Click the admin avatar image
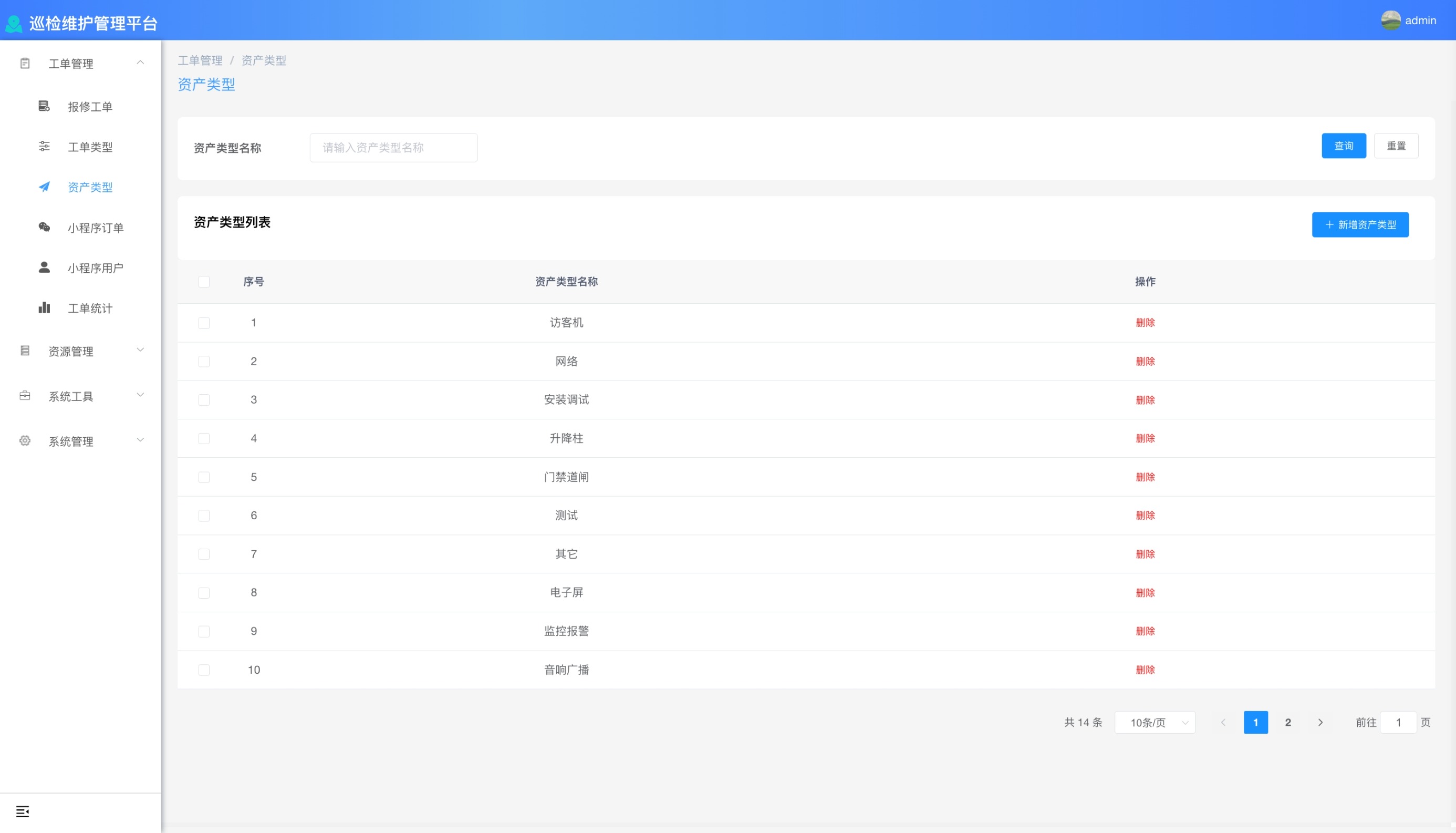 click(x=1390, y=20)
